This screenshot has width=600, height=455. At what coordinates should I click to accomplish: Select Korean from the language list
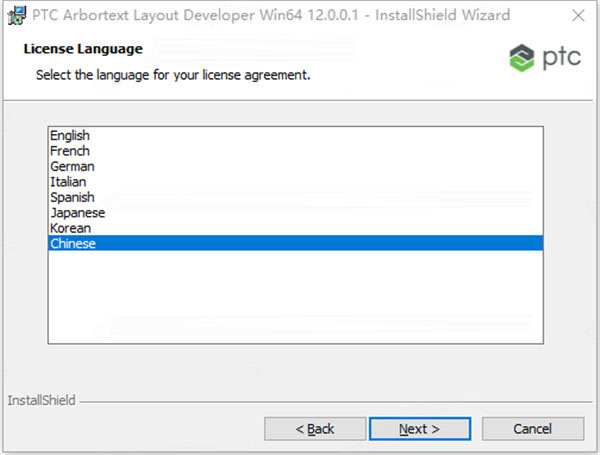pyautogui.click(x=295, y=228)
